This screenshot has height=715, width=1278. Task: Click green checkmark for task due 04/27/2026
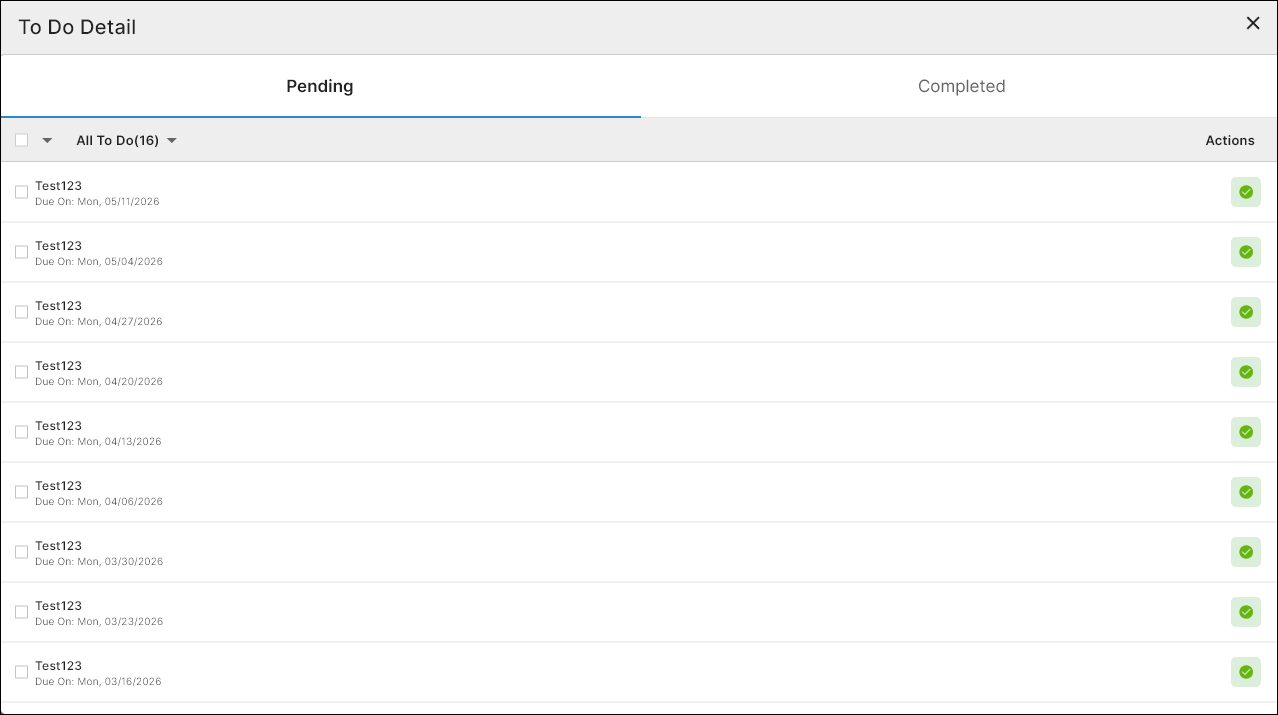[x=1245, y=312]
